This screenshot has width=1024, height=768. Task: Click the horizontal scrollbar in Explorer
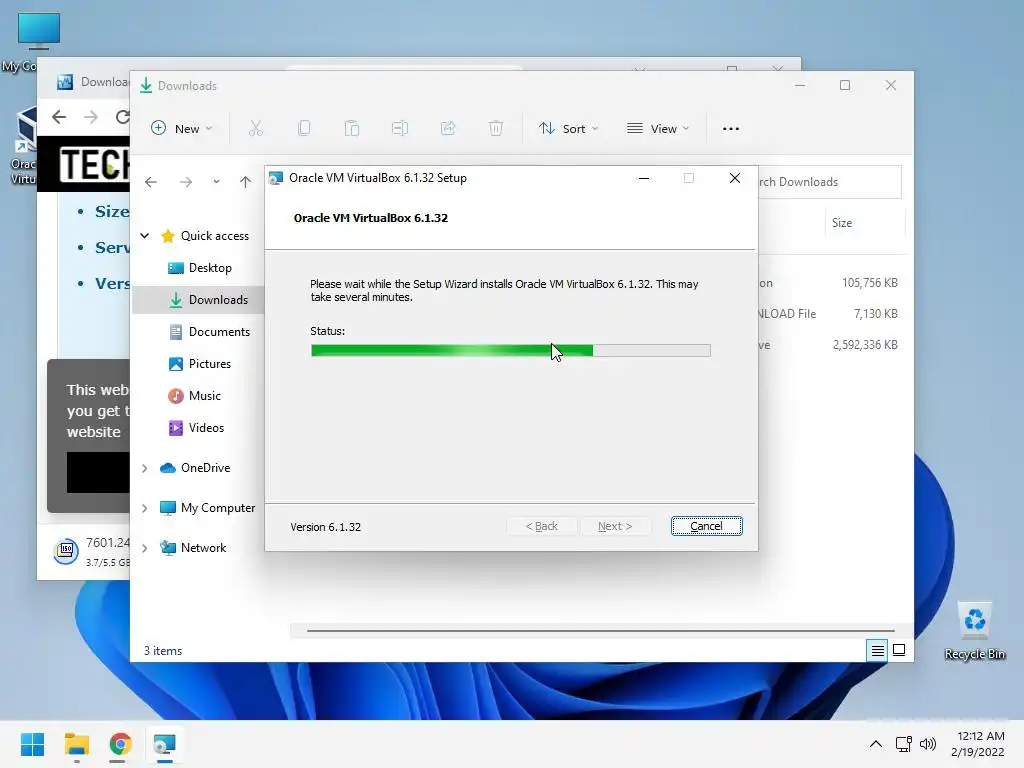coord(600,631)
